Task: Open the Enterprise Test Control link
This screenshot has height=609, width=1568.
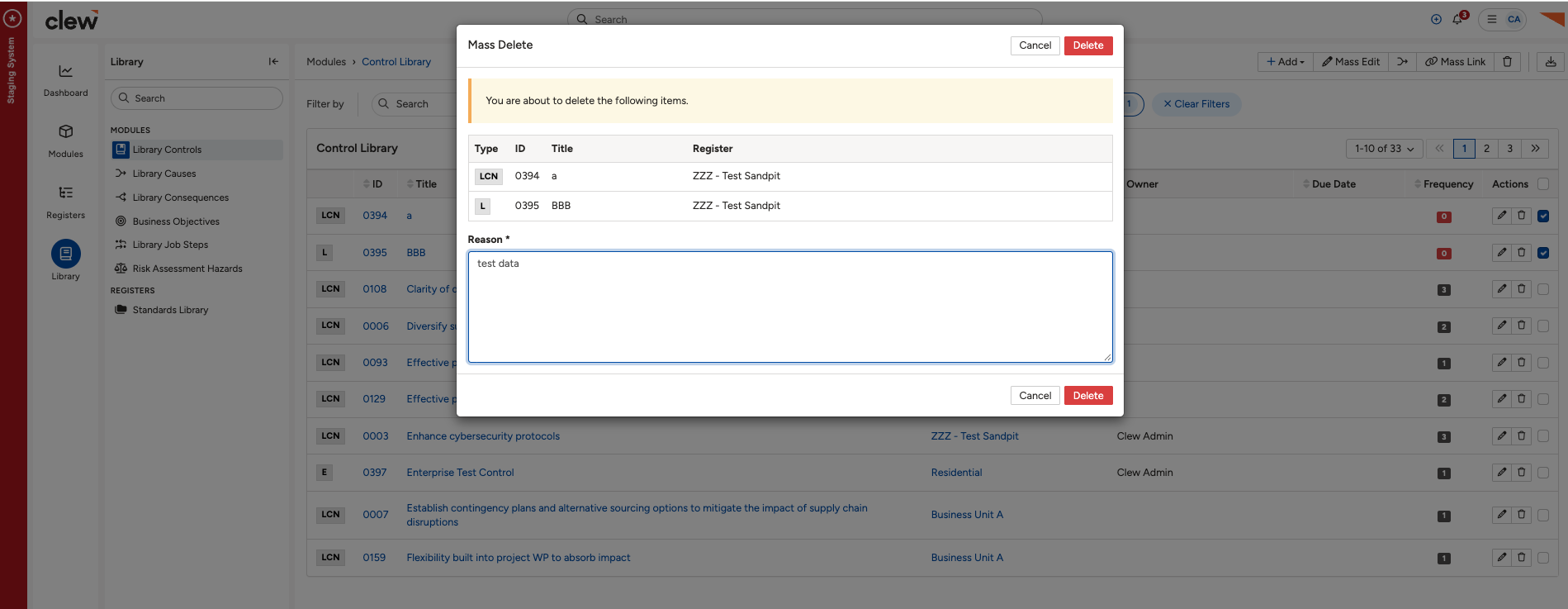Action: (x=460, y=473)
